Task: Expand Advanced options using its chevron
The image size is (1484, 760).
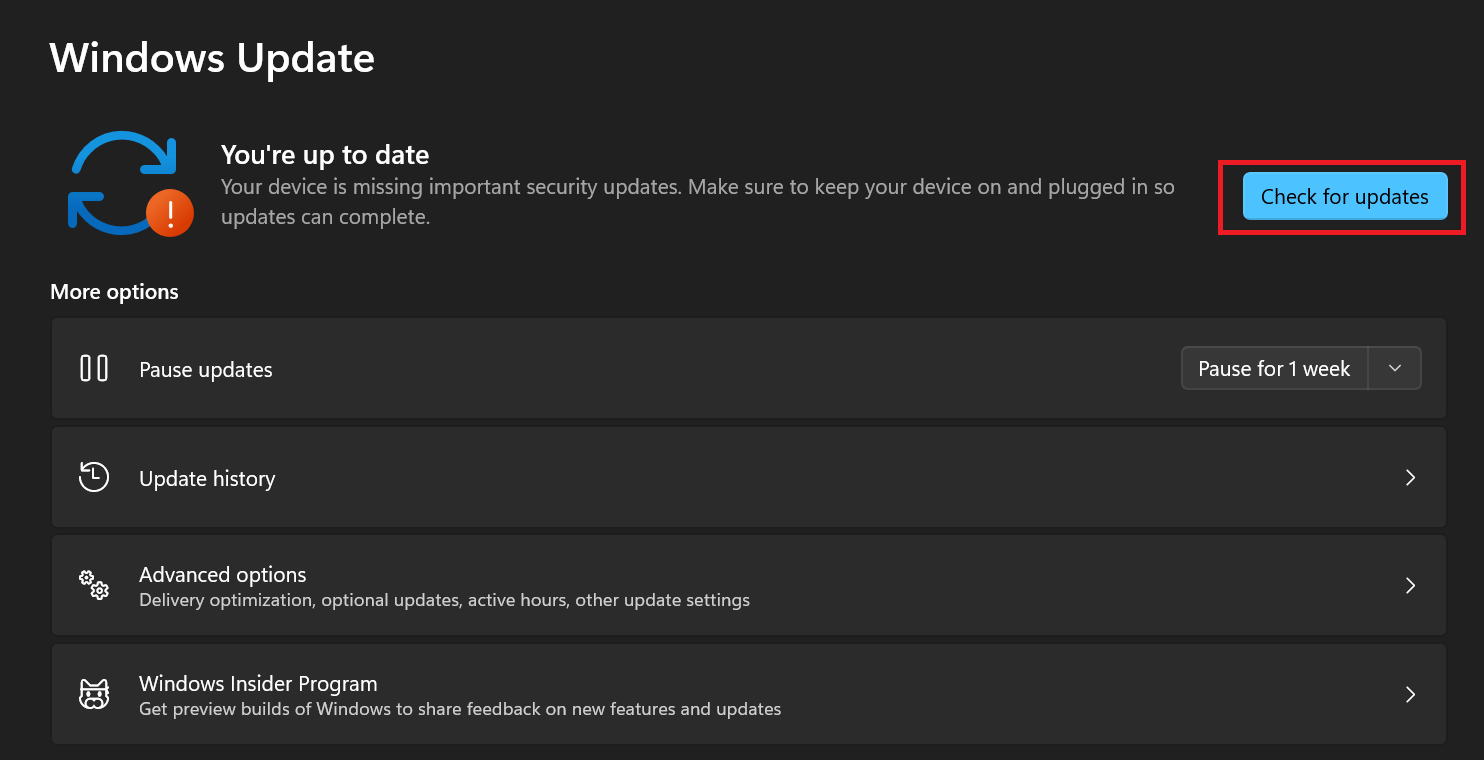Action: [1410, 586]
